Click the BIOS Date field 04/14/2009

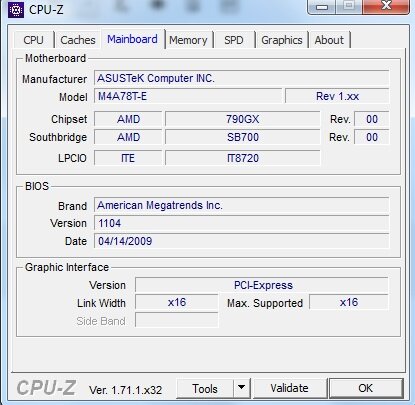pyautogui.click(x=242, y=241)
